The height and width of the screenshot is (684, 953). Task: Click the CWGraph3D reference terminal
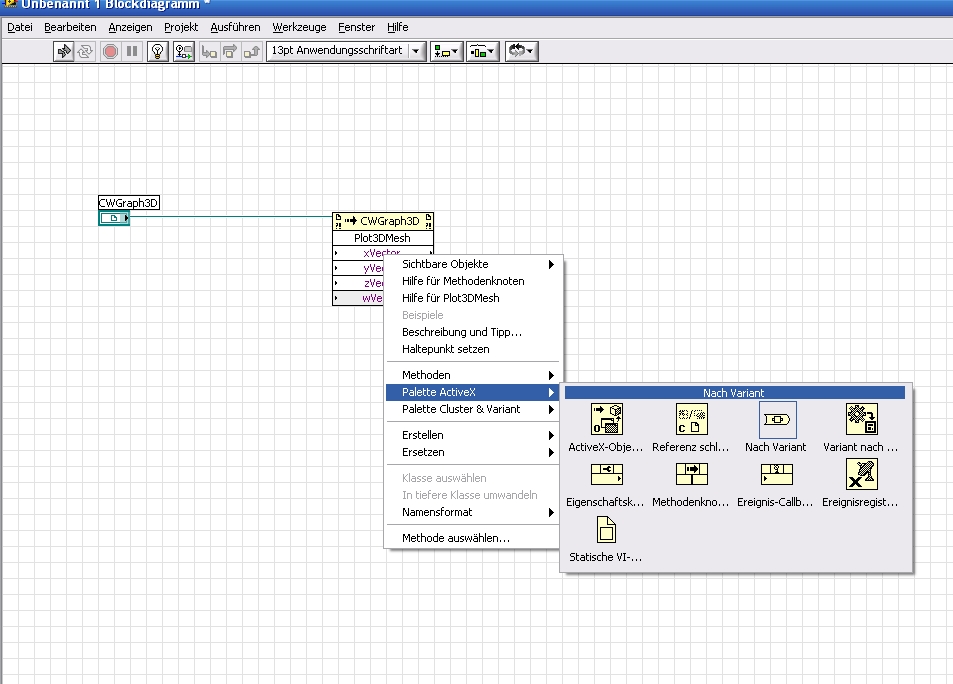point(114,218)
